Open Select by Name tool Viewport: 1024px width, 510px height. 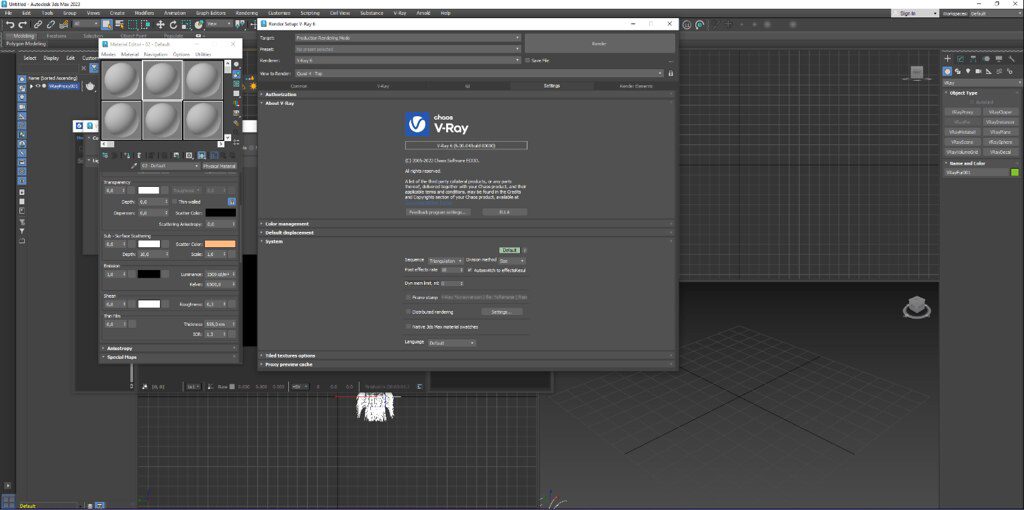tap(120, 24)
